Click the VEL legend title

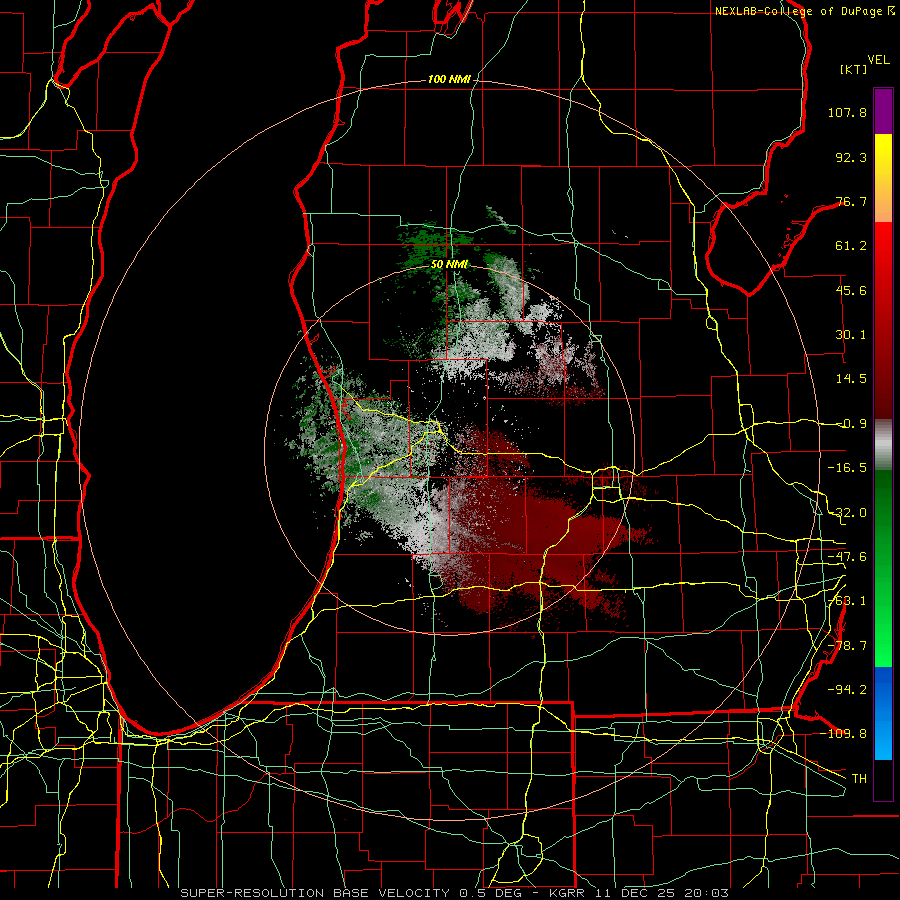(x=878, y=60)
